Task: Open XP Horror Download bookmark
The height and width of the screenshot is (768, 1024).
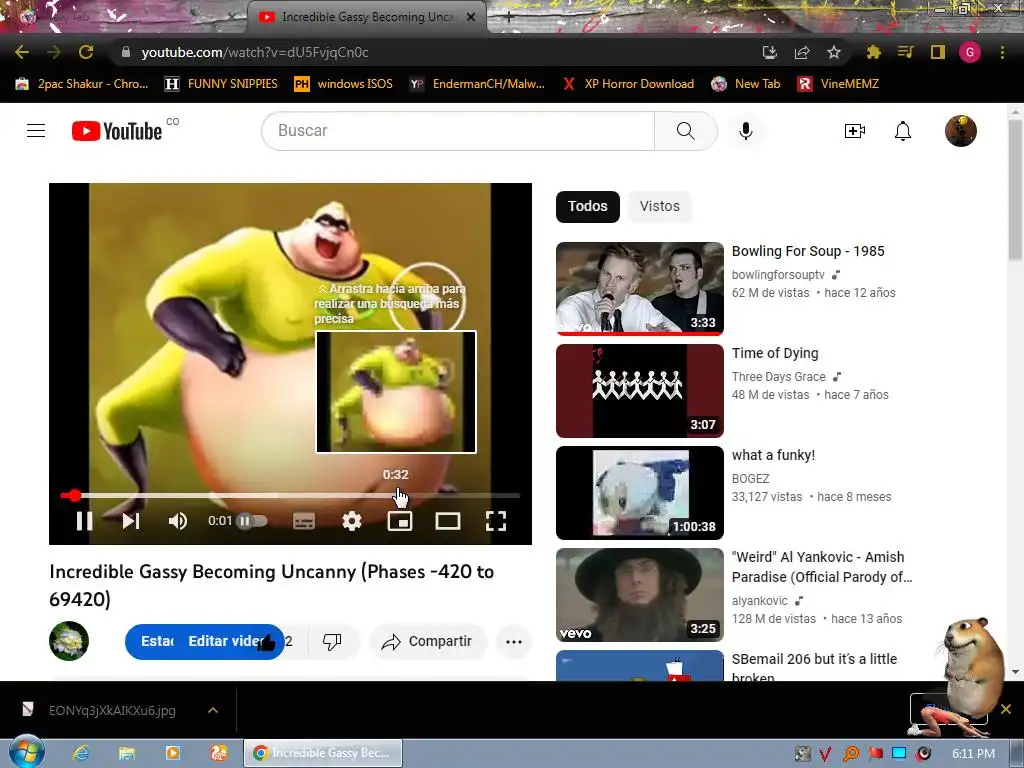Action: pos(628,84)
